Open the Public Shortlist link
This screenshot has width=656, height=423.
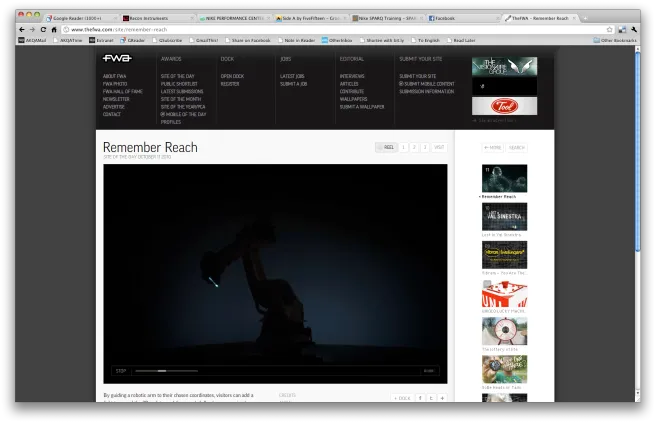[179, 84]
